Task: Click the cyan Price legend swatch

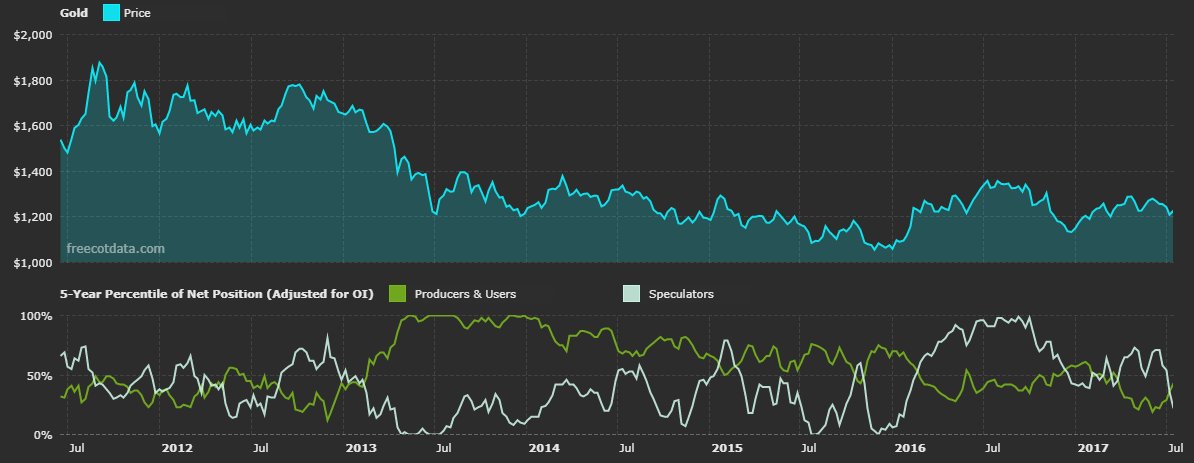Action: 111,13
